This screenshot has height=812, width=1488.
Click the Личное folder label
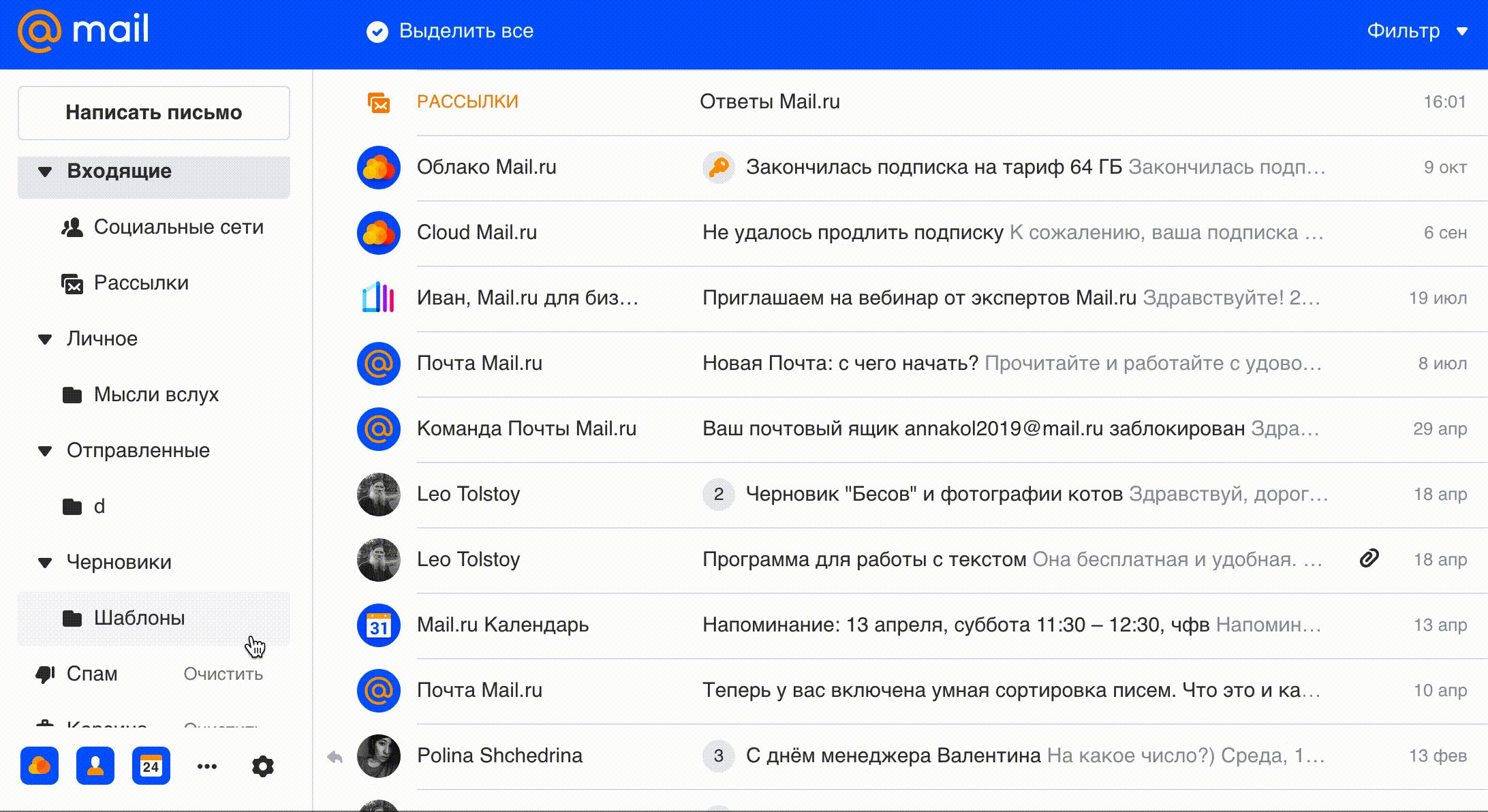pyautogui.click(x=102, y=339)
